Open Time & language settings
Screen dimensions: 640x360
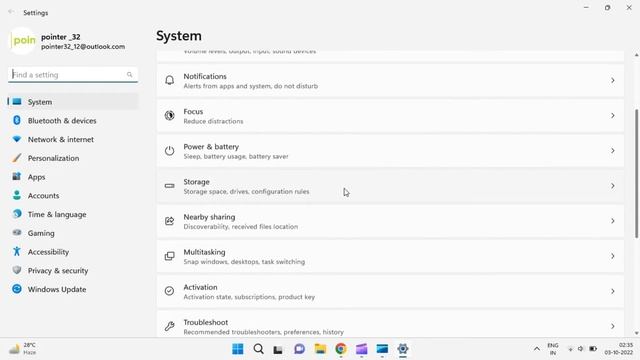click(x=73, y=214)
